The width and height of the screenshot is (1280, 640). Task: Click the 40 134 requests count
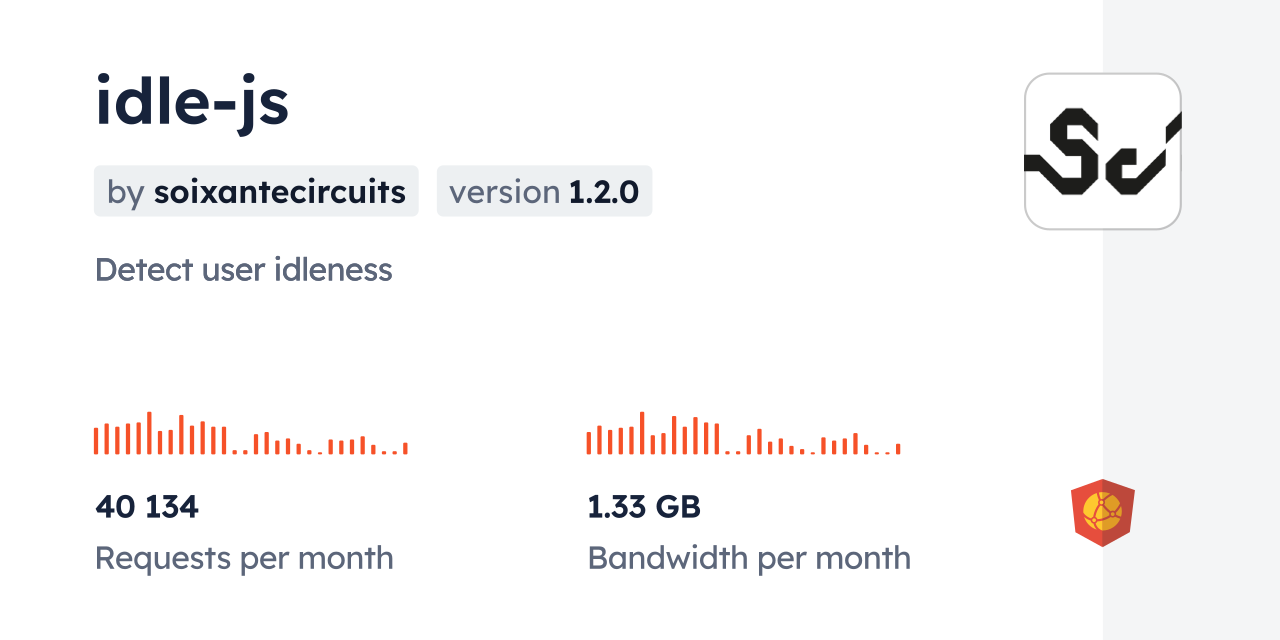147,507
